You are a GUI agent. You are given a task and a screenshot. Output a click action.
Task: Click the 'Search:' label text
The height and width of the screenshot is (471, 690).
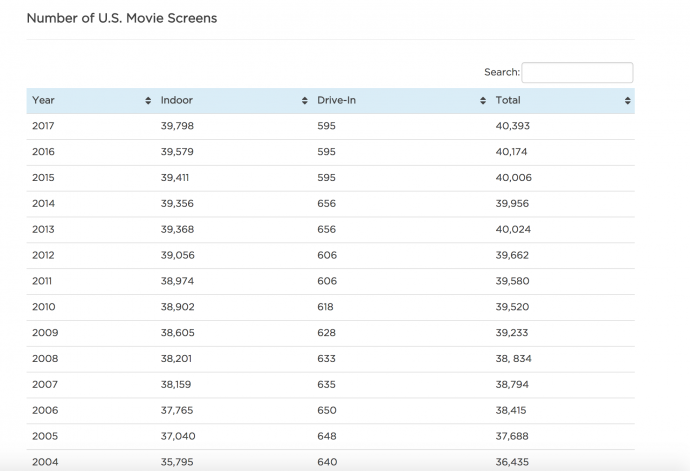point(501,73)
